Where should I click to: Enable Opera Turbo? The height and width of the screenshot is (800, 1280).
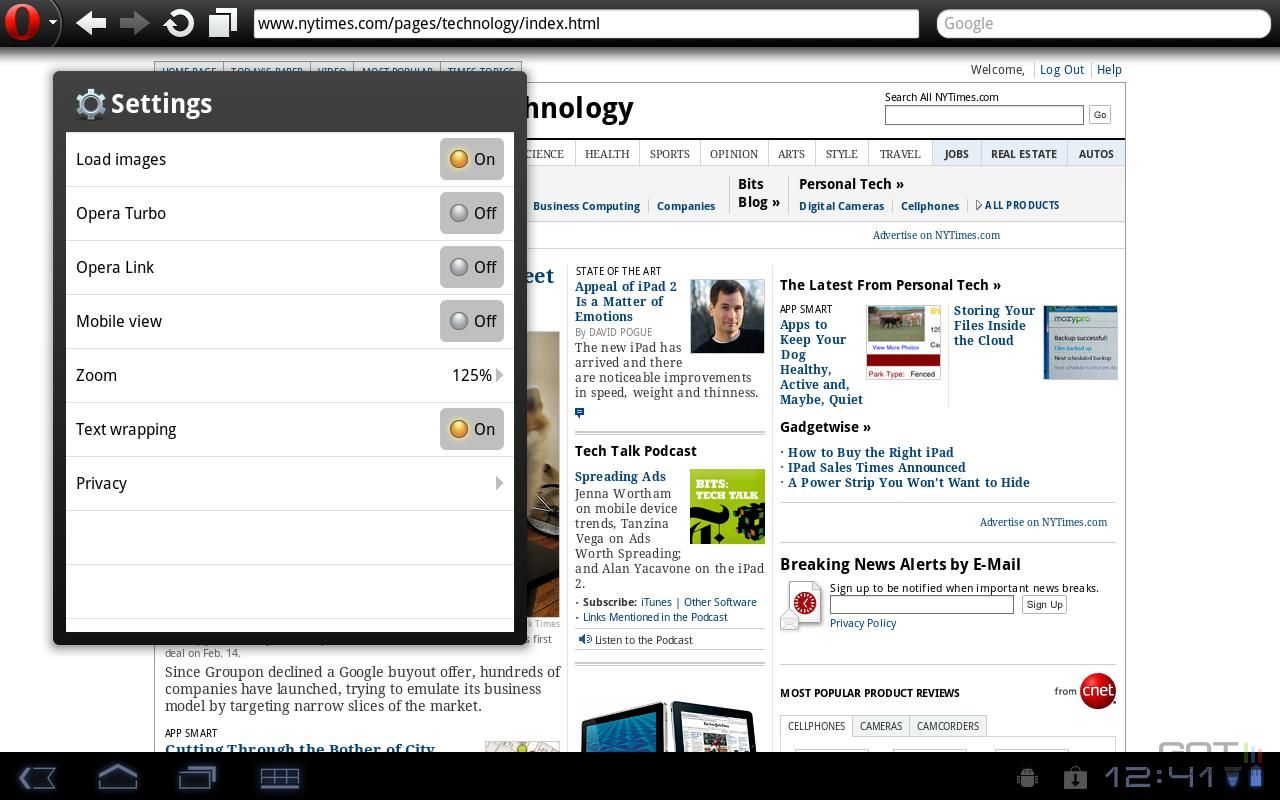(472, 213)
